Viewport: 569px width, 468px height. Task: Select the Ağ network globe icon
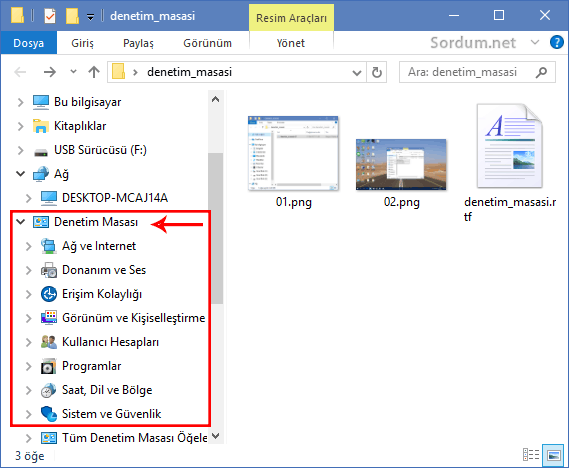tap(41, 174)
